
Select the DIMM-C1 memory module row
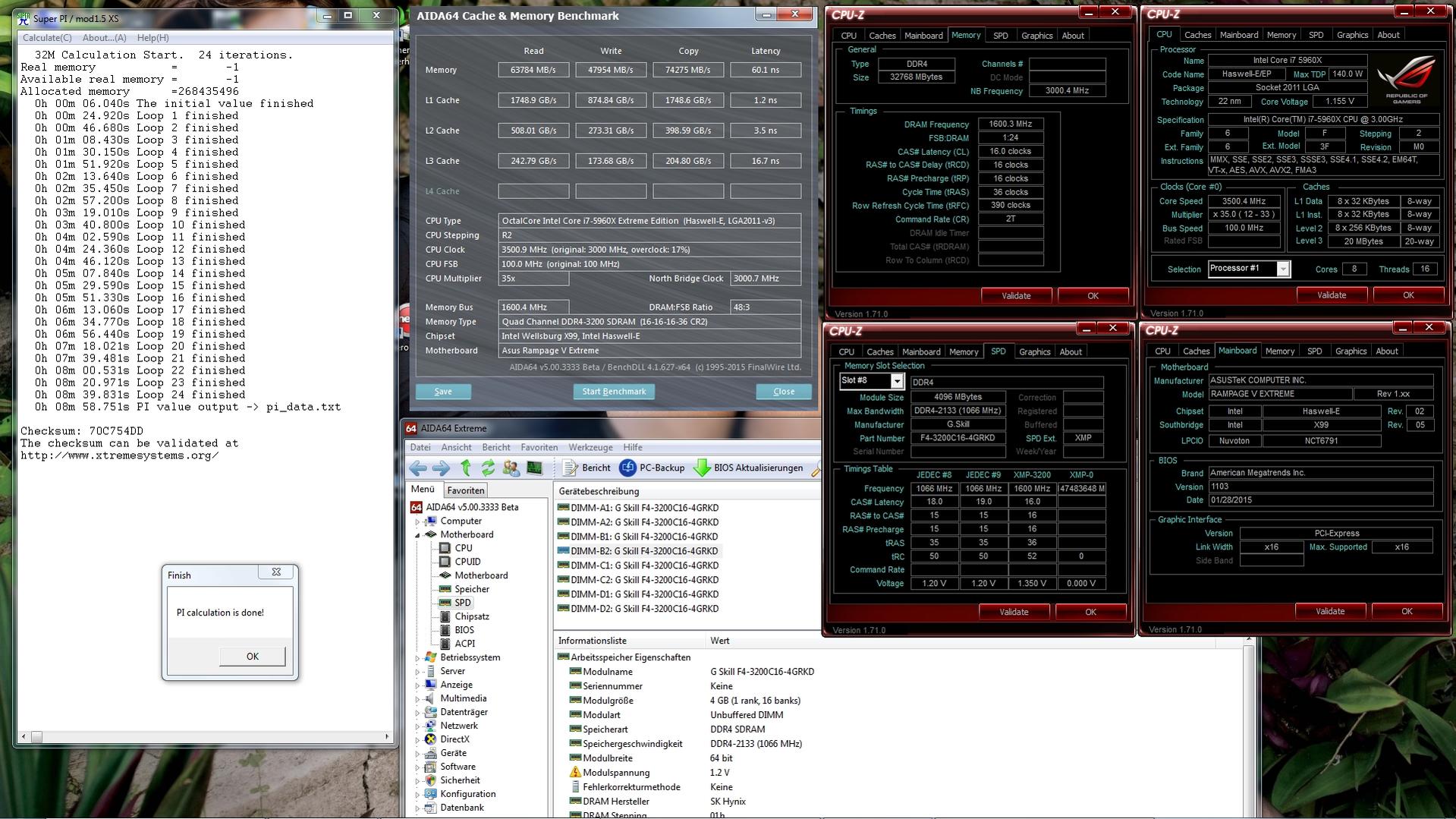pos(638,565)
